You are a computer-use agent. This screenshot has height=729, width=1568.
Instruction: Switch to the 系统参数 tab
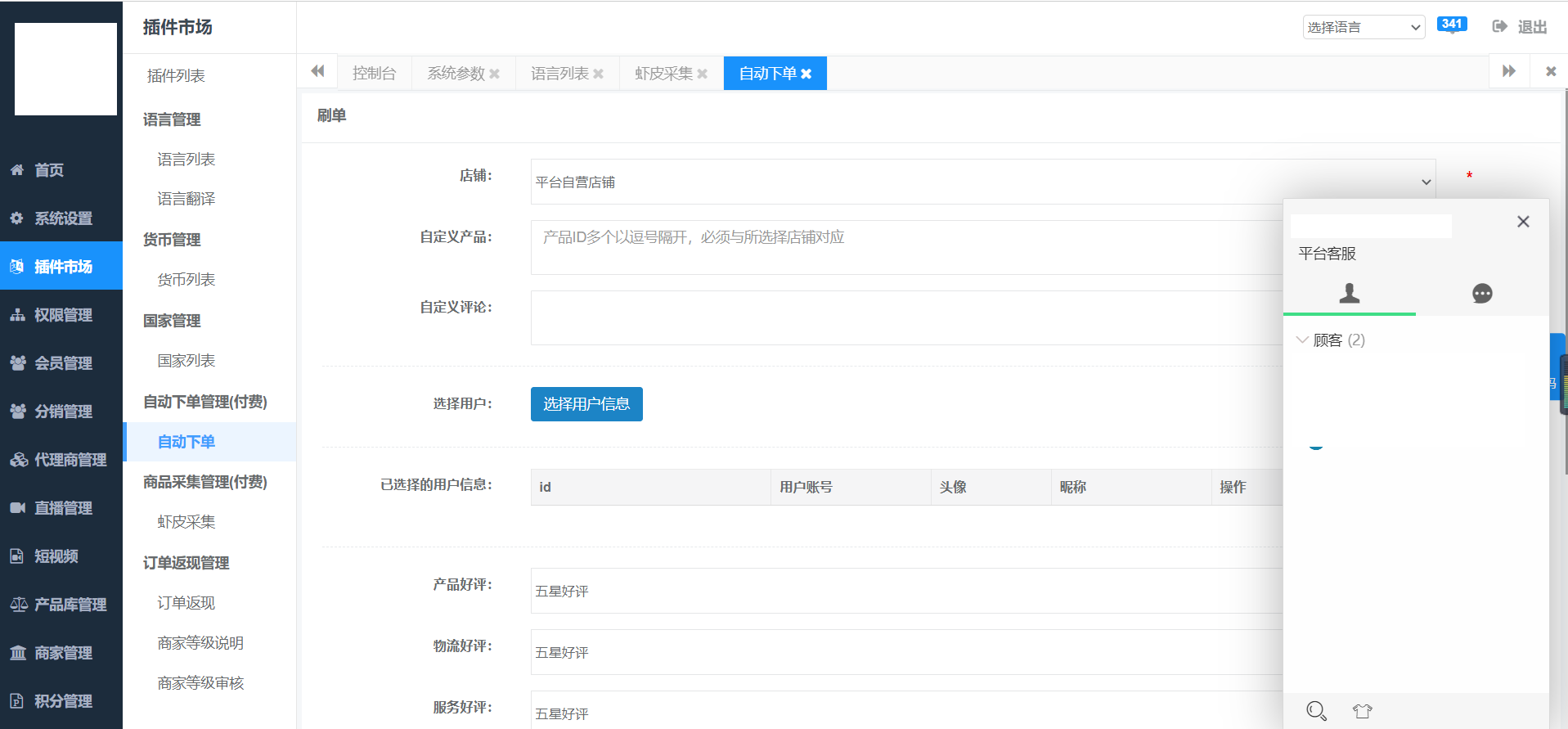456,74
